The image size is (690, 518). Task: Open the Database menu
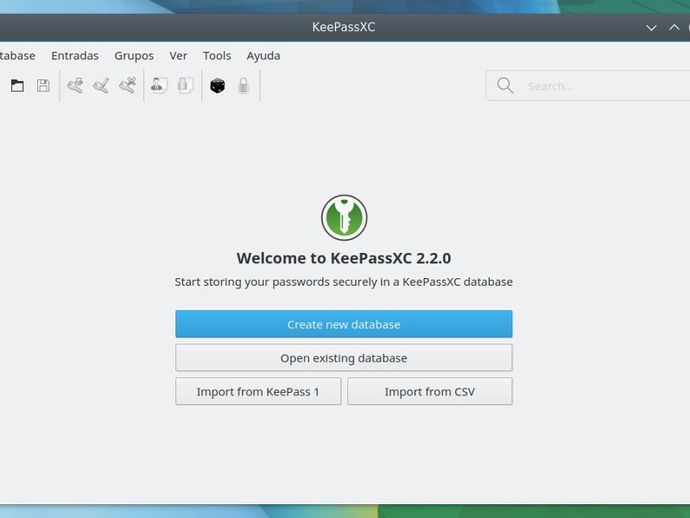[18, 55]
